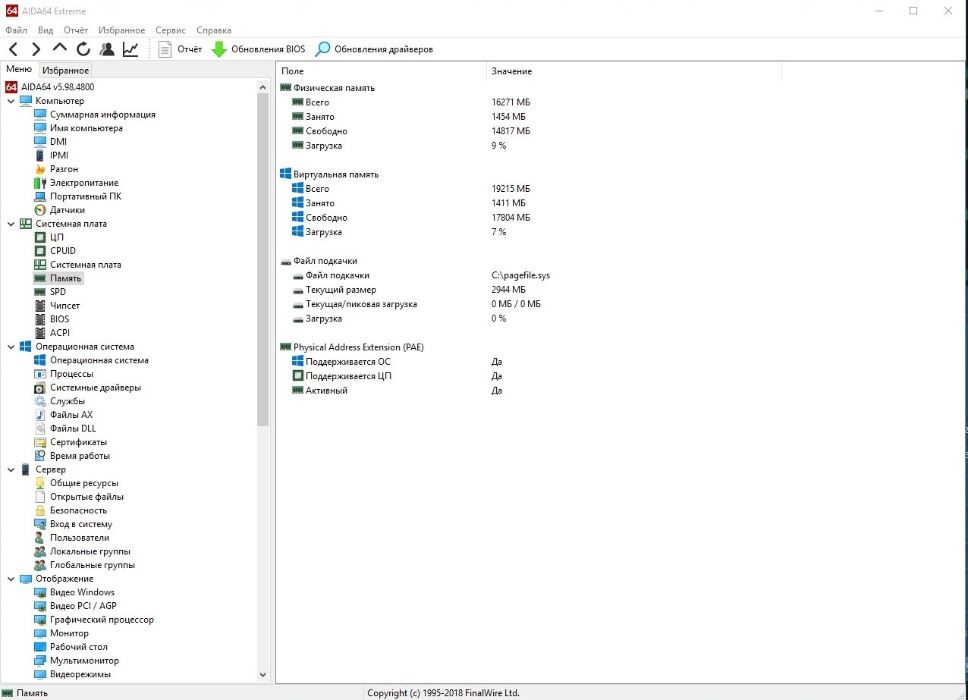Image resolution: width=968 pixels, height=700 pixels.
Task: Open the Время работы icon
Action: click(40, 456)
